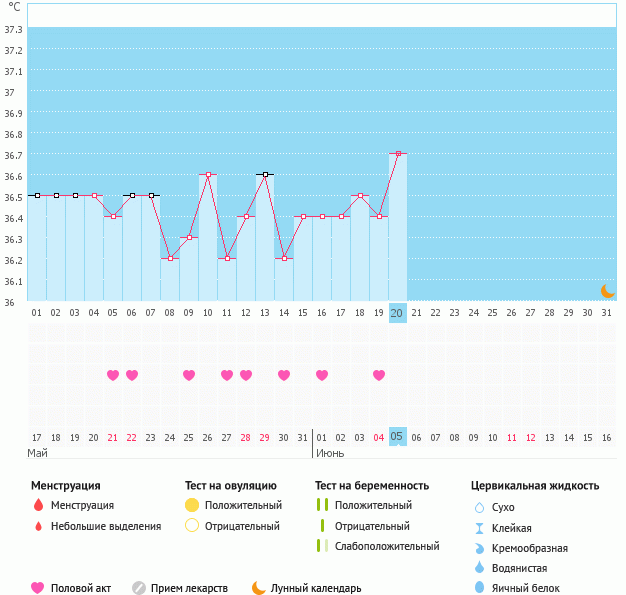Click the pill medication legend icon
626x595 pixels.
(x=139, y=588)
